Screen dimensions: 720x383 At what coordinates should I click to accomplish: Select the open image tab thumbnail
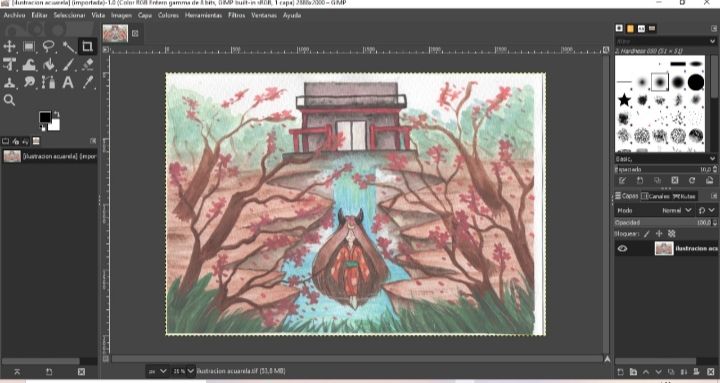click(115, 34)
